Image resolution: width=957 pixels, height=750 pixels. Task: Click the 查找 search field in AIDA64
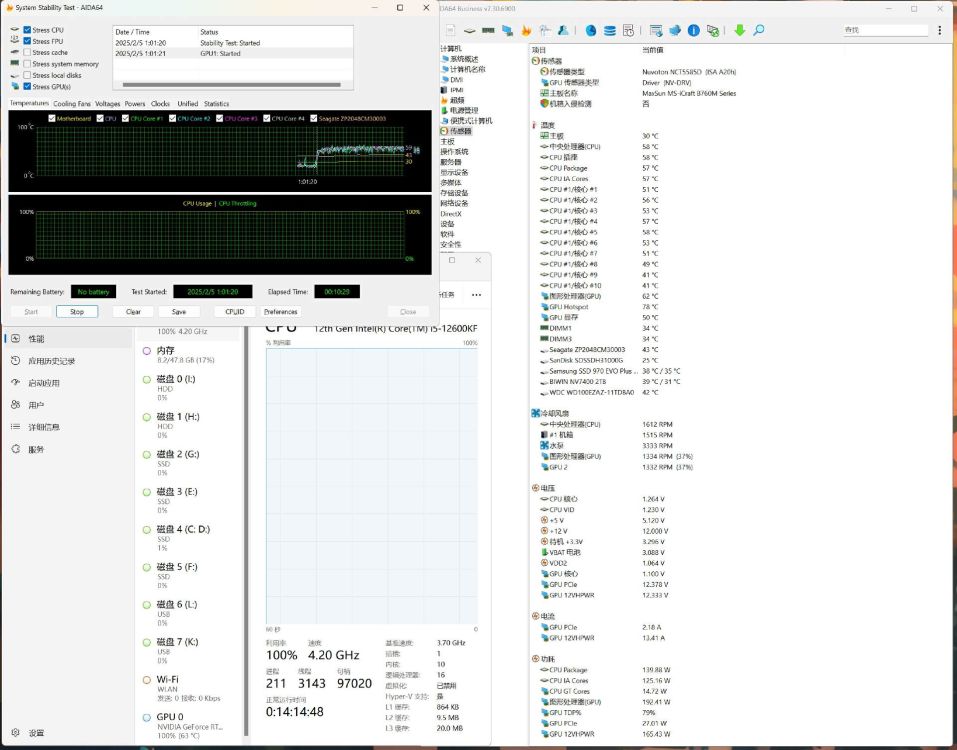[885, 30]
